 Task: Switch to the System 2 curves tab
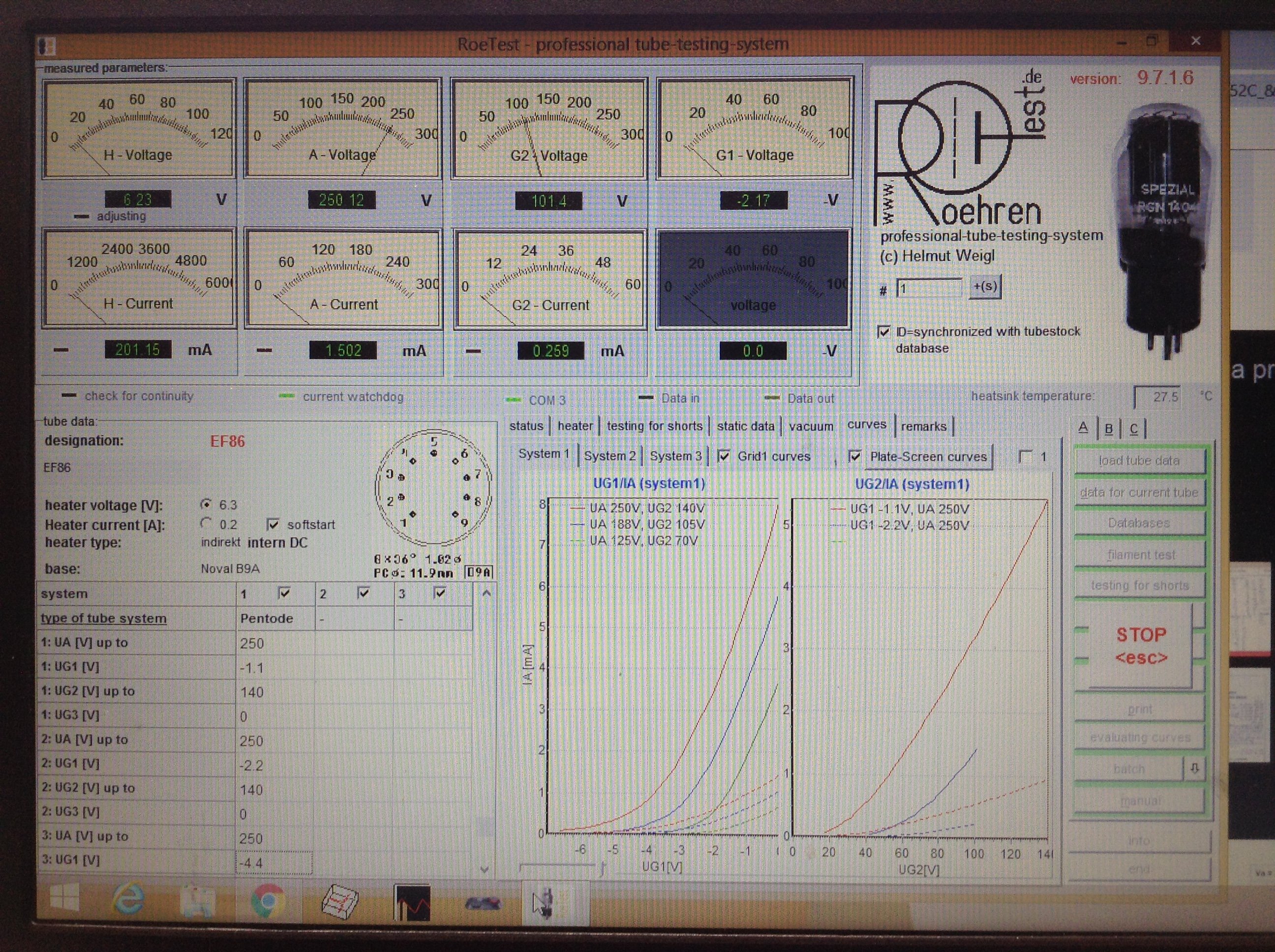click(x=610, y=456)
